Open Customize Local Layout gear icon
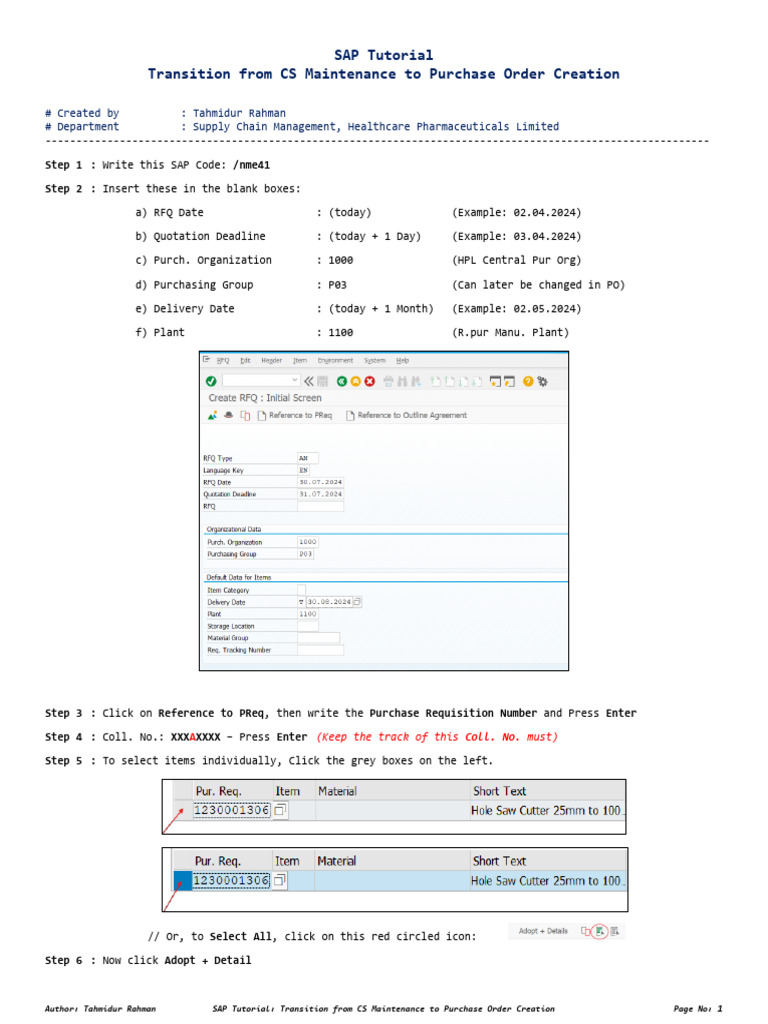The image size is (768, 1024). 542,381
